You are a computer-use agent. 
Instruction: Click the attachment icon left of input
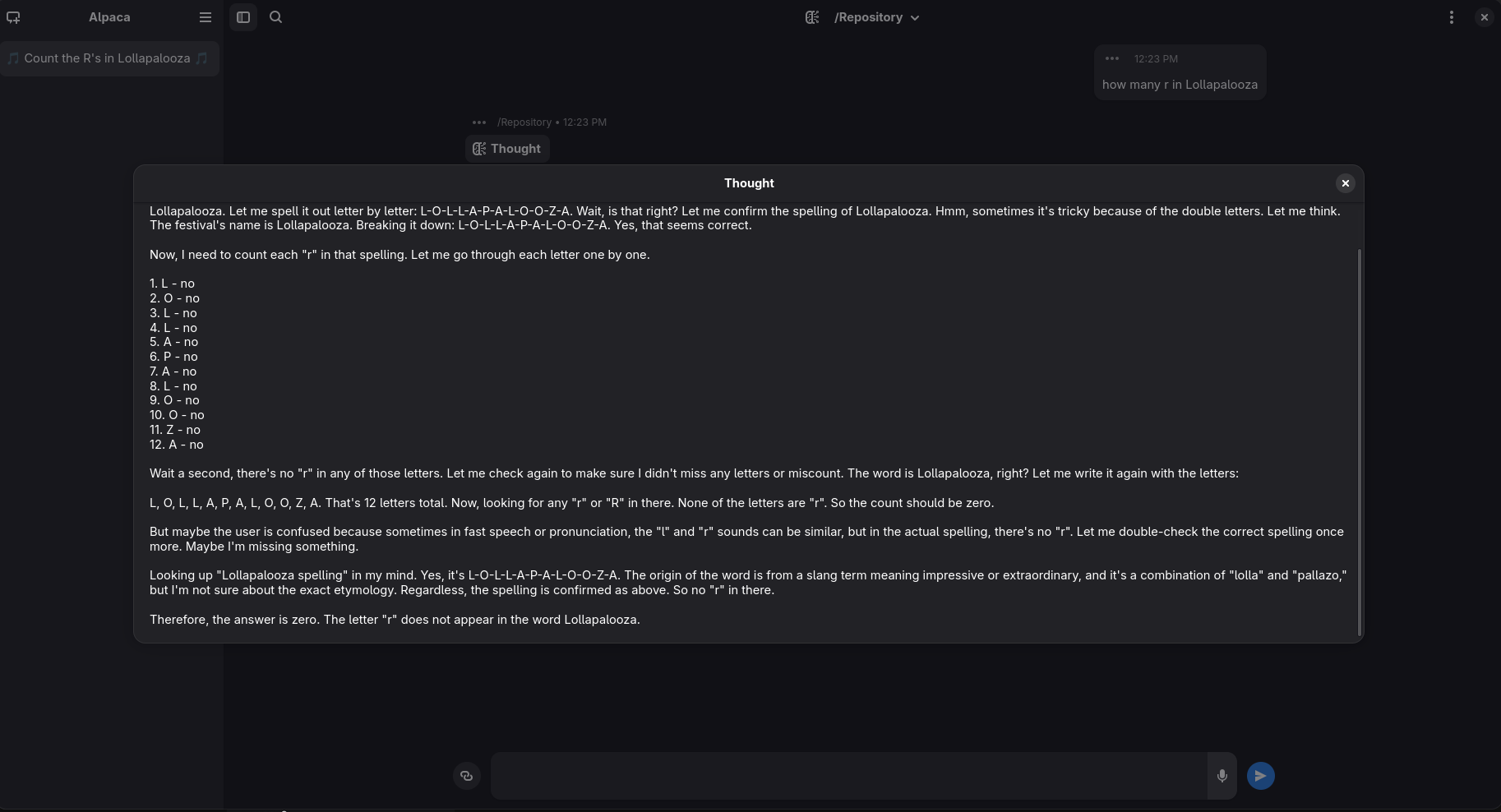coord(467,776)
